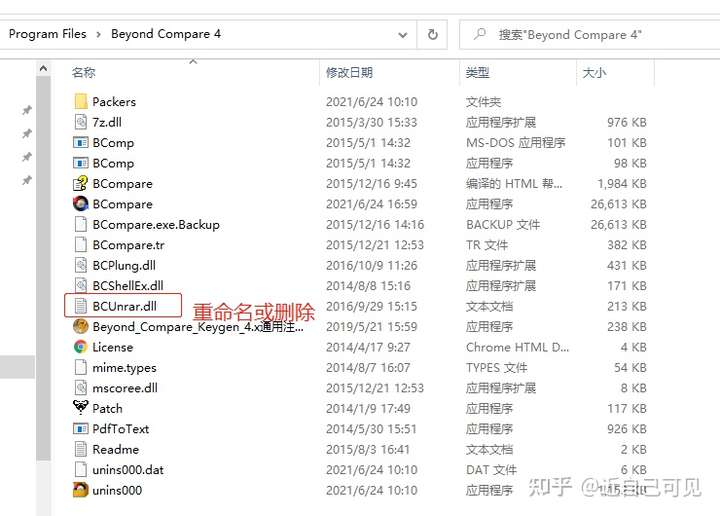Click the Patch application icon

click(x=80, y=407)
